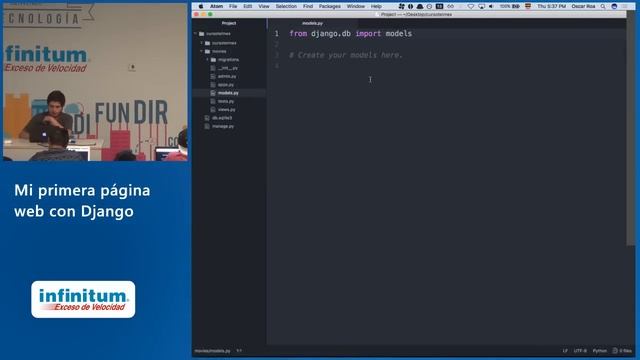
Task: Select the models.py editor tab
Action: tap(313, 23)
